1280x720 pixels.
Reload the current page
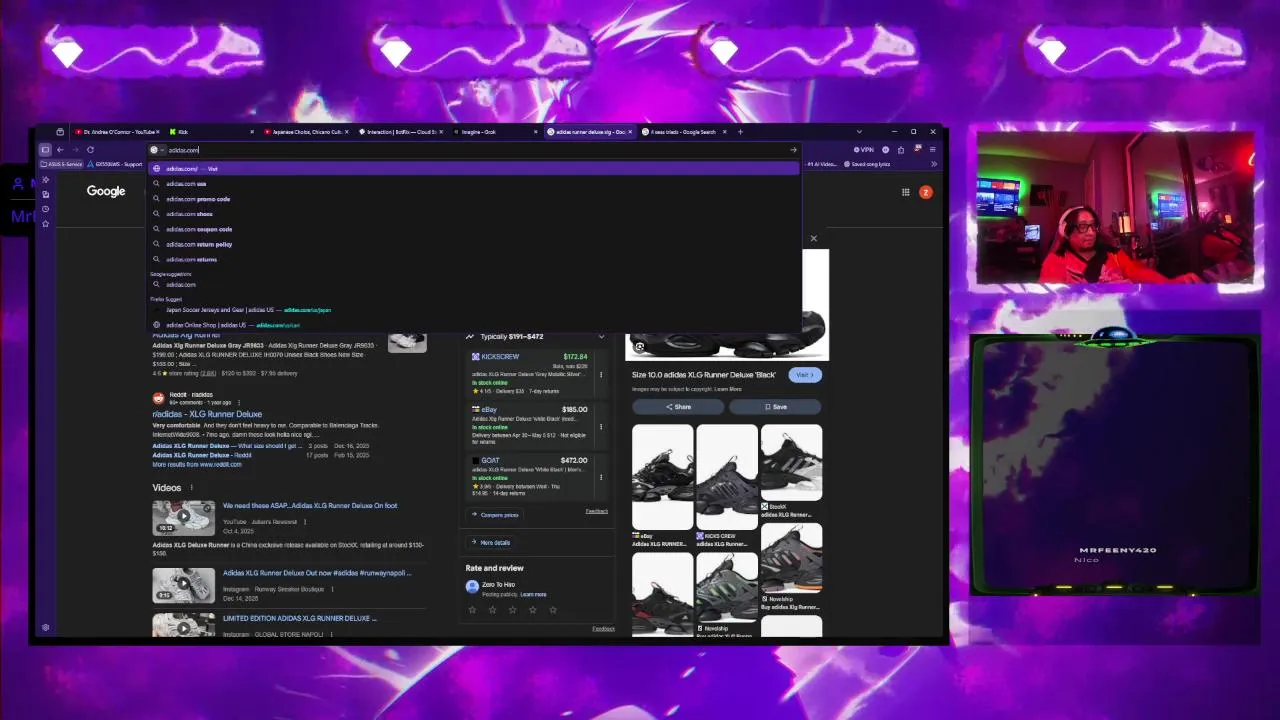click(x=90, y=150)
